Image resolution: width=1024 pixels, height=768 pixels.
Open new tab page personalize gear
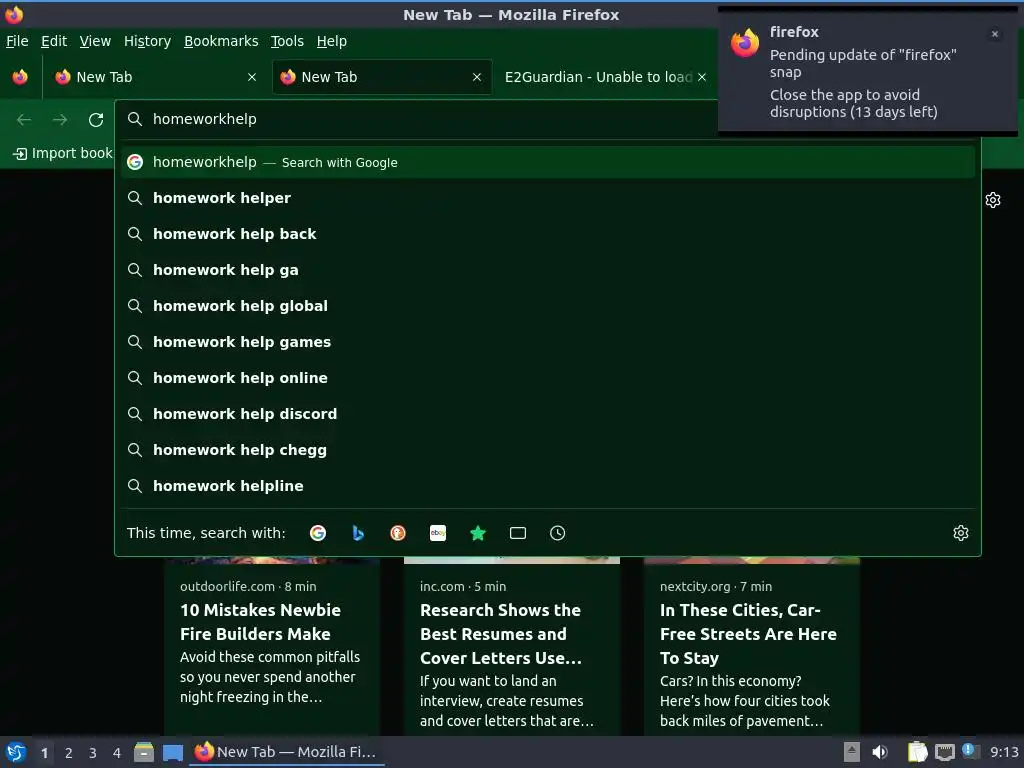click(993, 200)
